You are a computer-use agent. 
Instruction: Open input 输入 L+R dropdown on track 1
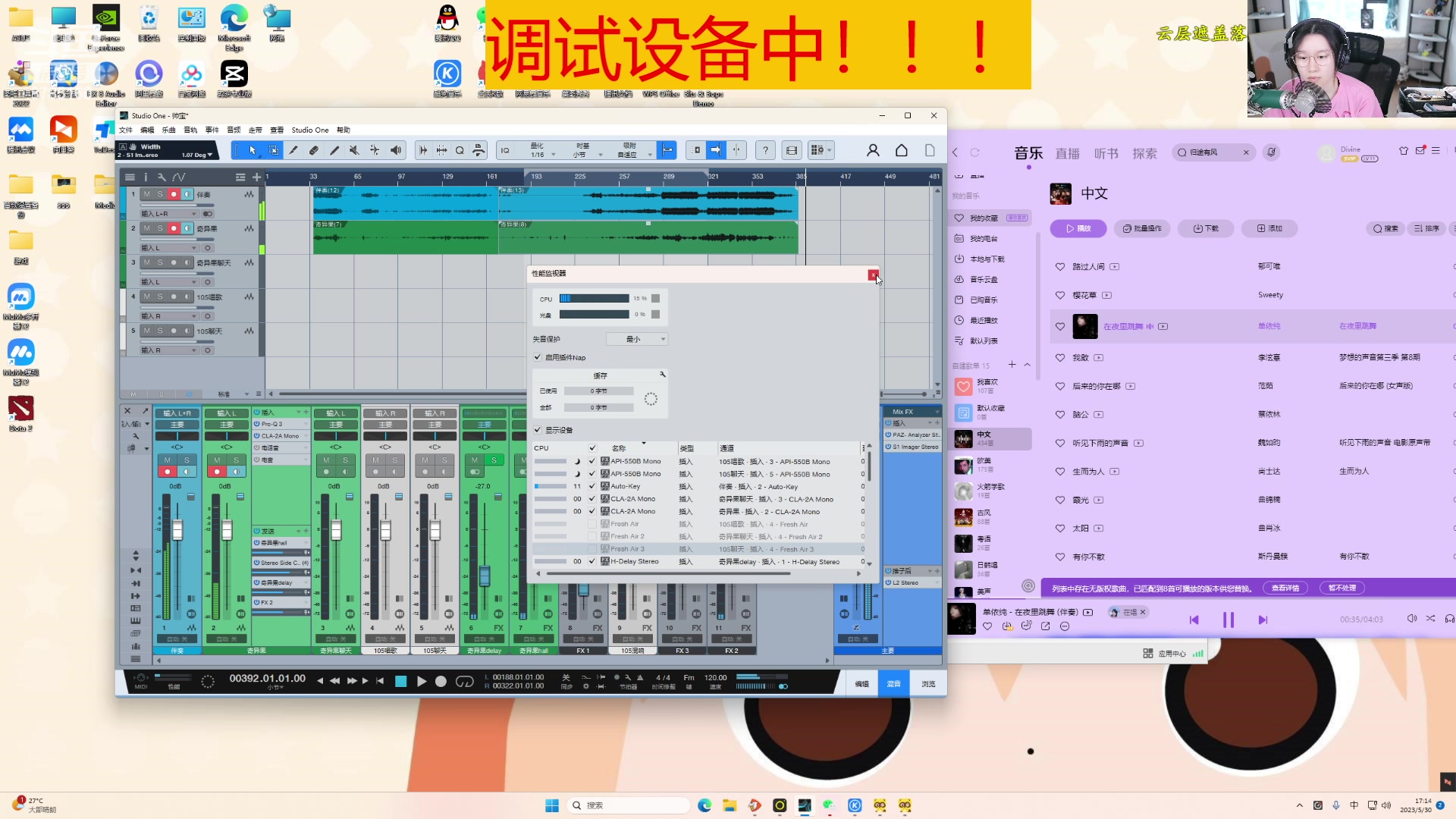pos(168,214)
